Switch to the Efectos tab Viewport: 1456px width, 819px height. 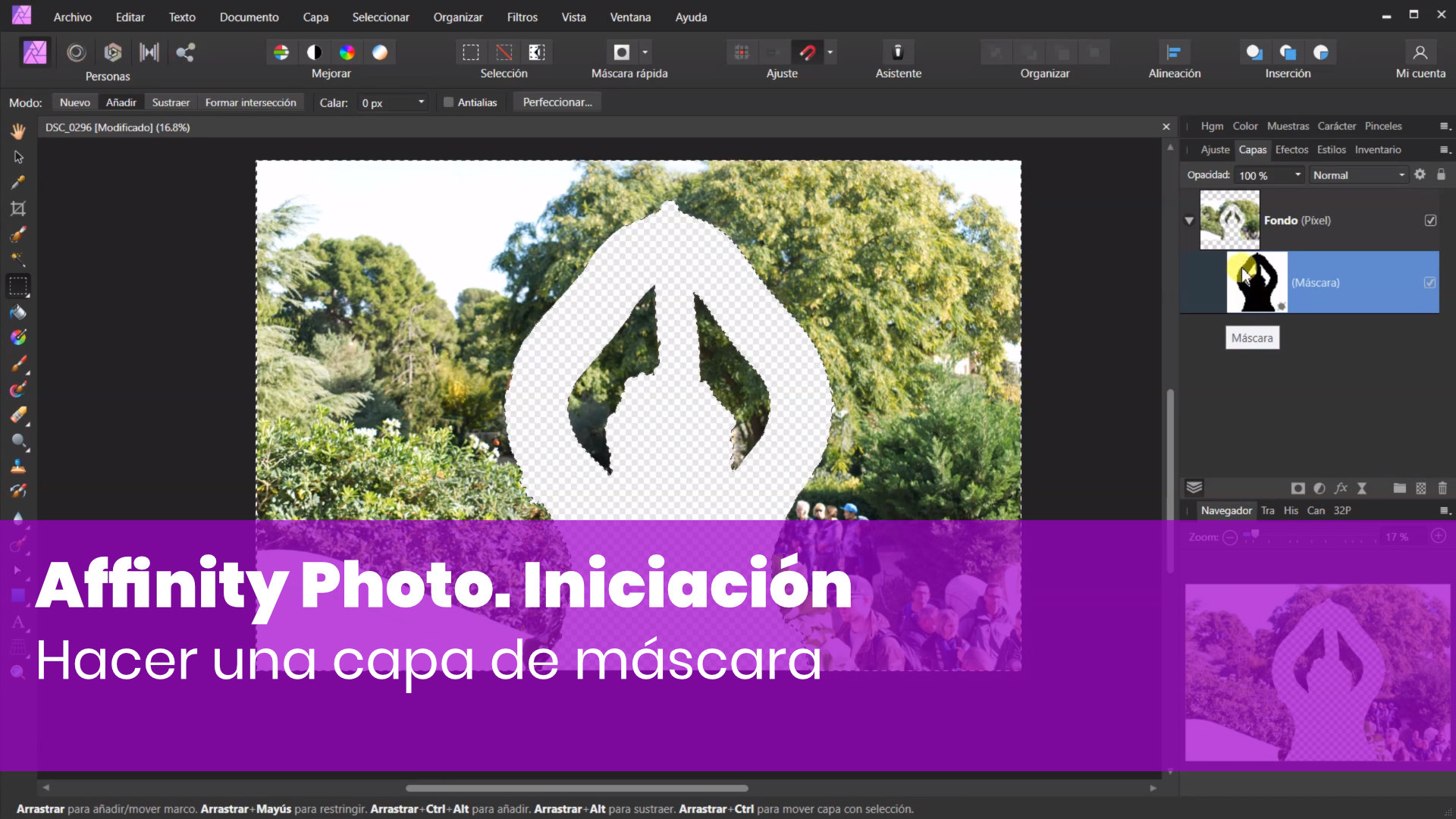point(1291,150)
